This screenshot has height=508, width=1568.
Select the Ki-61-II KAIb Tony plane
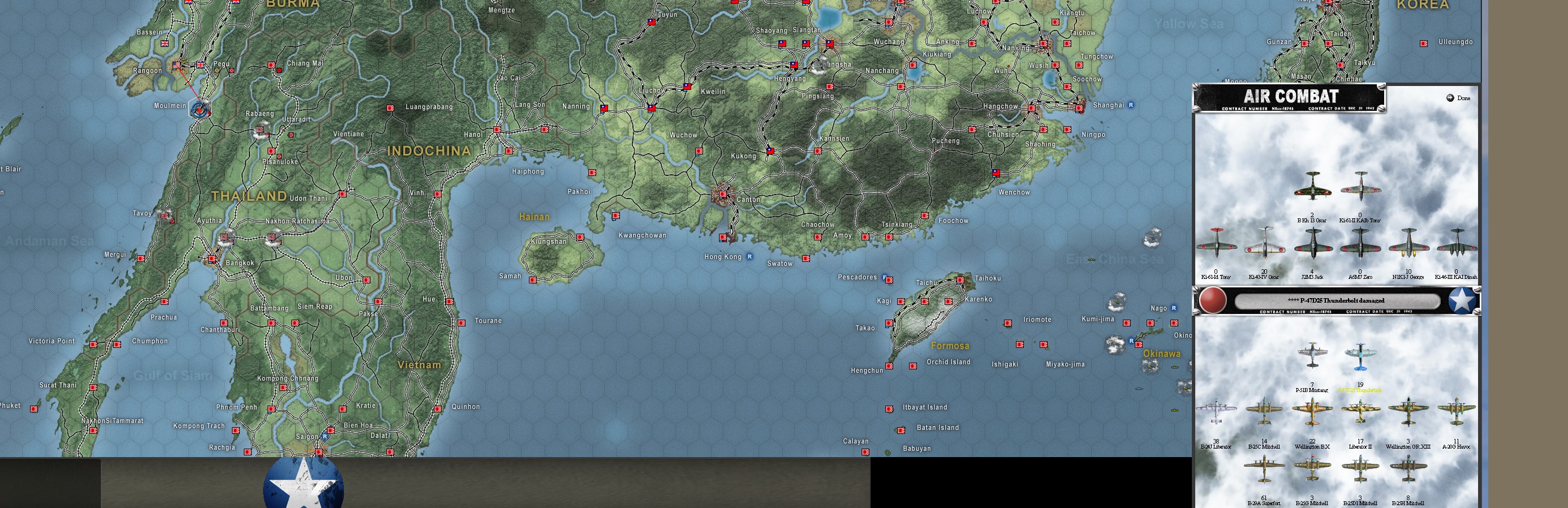(1360, 186)
